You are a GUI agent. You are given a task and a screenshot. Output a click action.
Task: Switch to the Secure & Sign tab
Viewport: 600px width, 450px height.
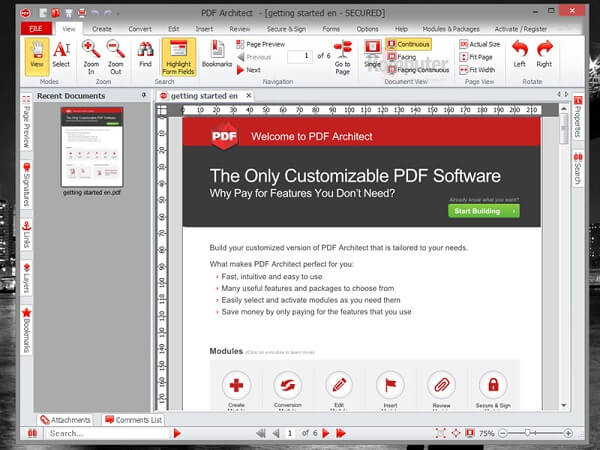tap(286, 29)
